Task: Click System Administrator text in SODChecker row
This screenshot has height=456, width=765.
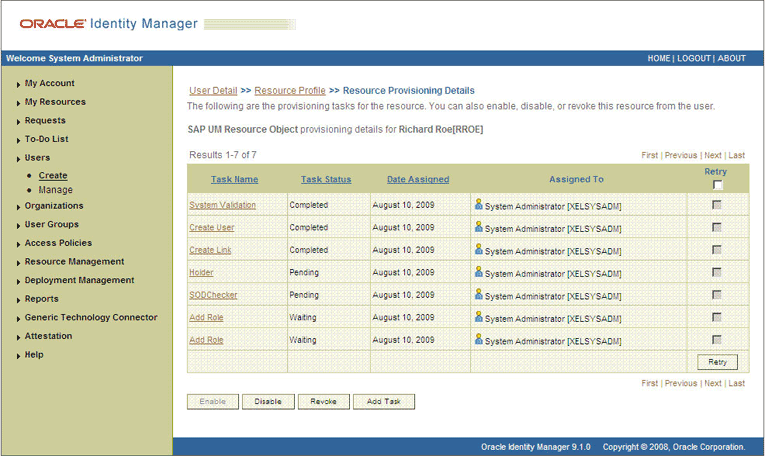Action: 553,296
